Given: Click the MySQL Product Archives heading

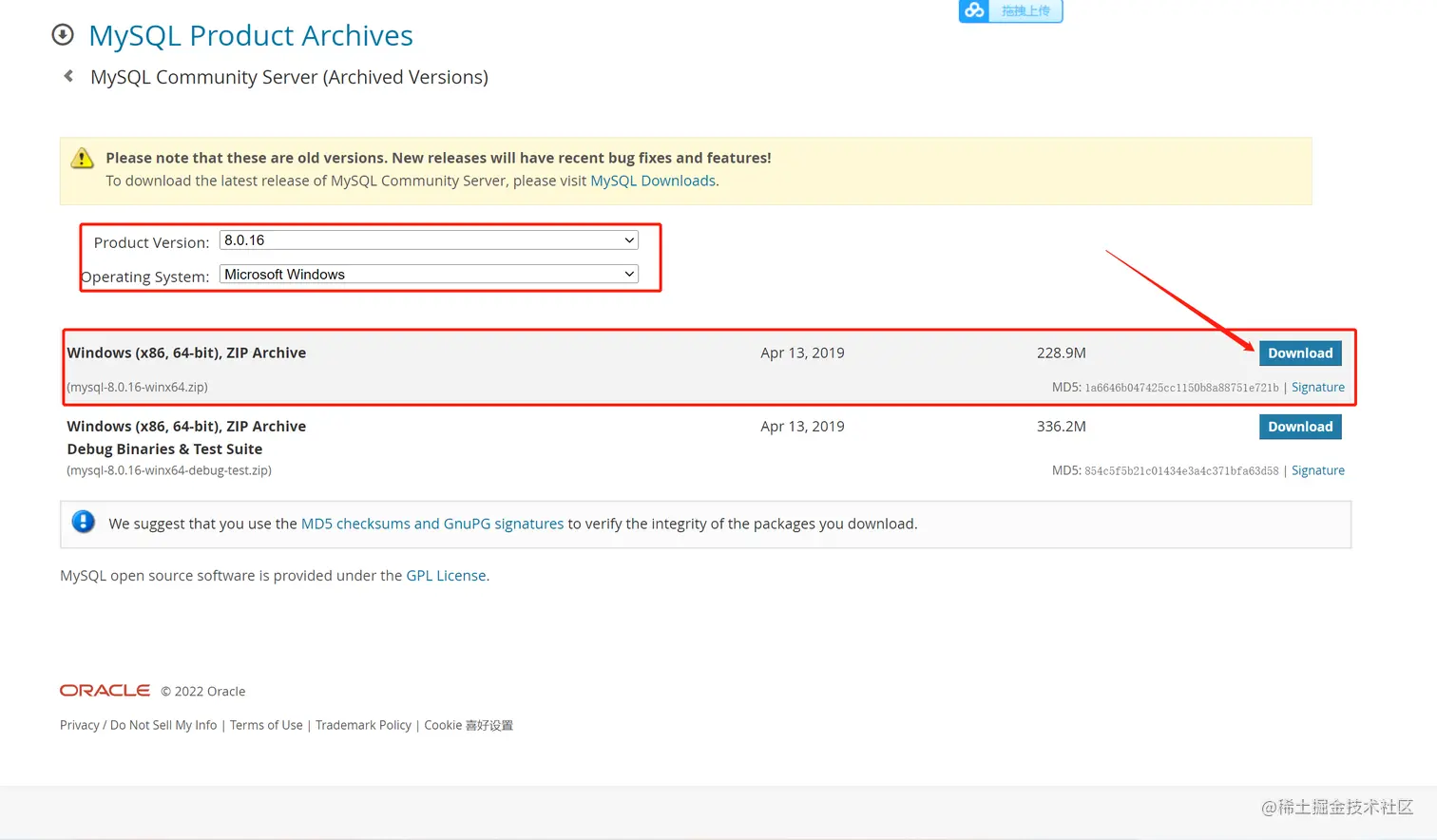Looking at the screenshot, I should (x=251, y=35).
